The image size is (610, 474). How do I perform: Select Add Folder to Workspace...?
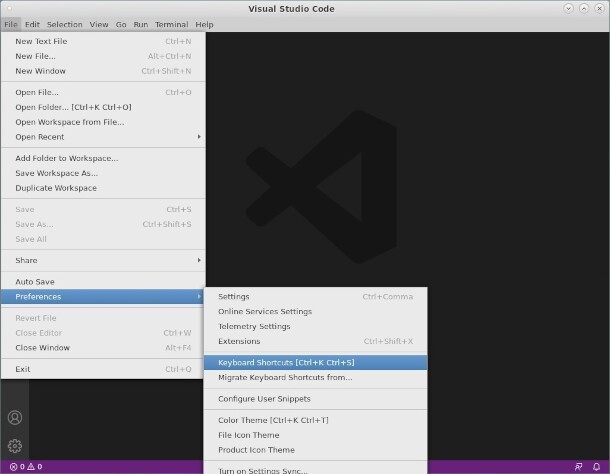click(103, 158)
